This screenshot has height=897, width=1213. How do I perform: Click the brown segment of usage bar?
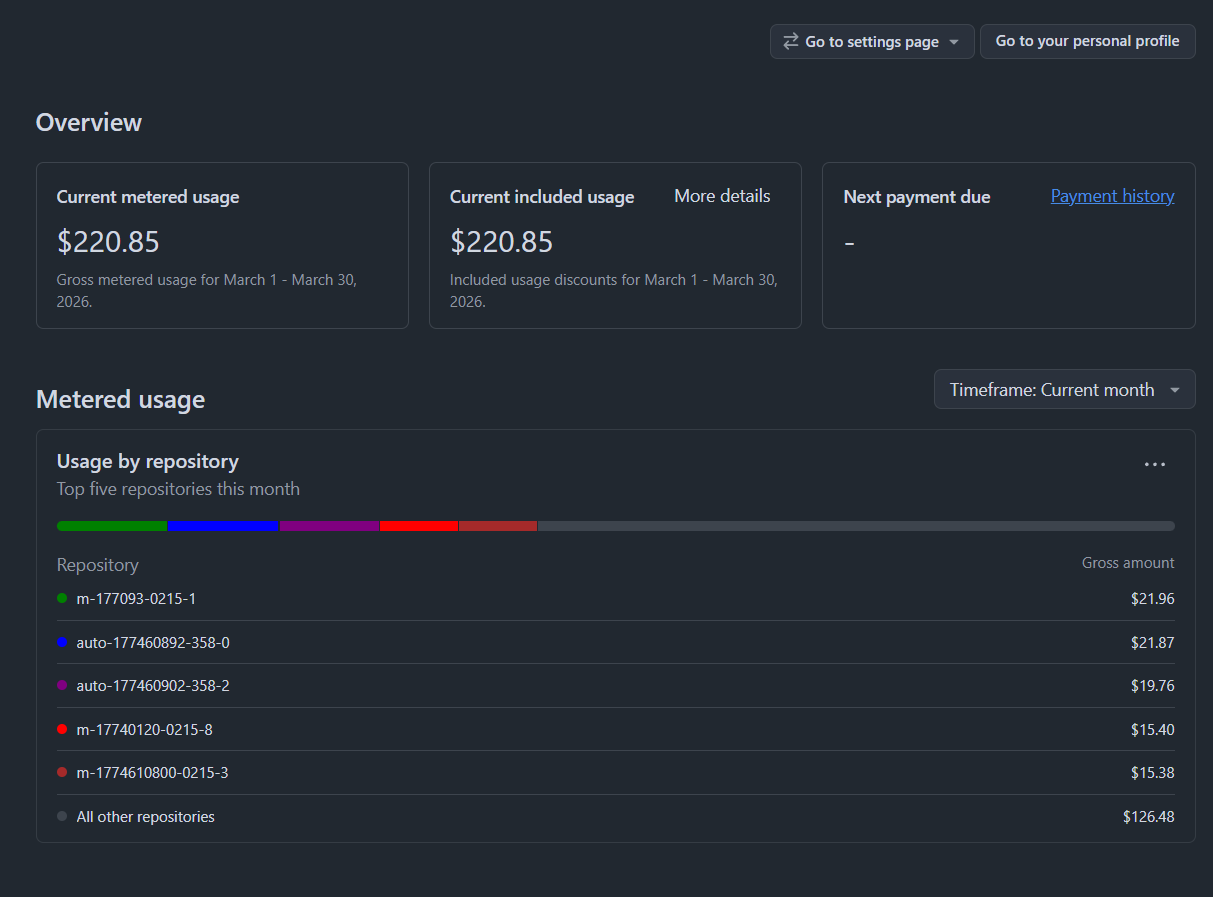tap(498, 526)
